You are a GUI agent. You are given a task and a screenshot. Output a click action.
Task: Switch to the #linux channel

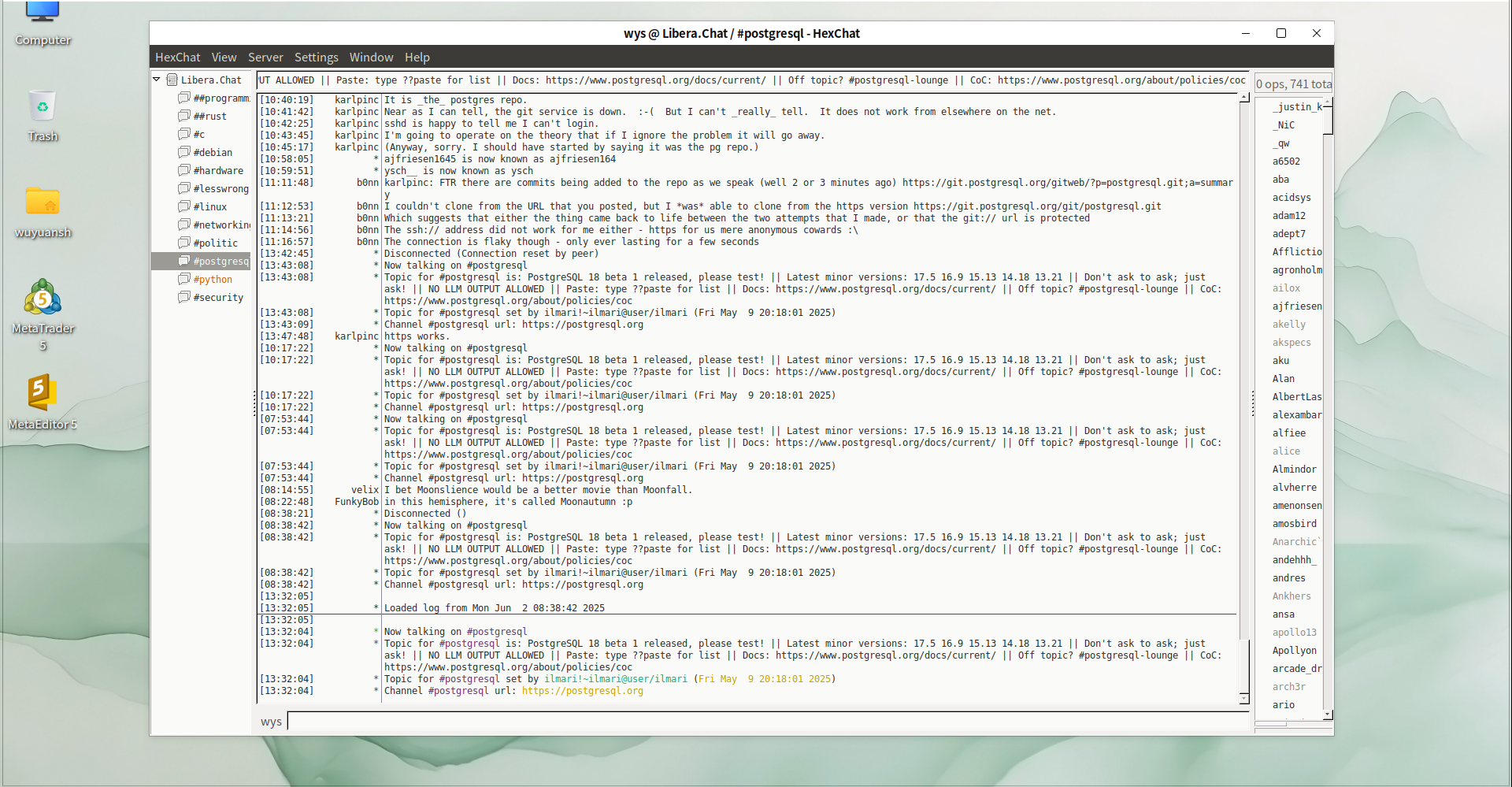(210, 206)
